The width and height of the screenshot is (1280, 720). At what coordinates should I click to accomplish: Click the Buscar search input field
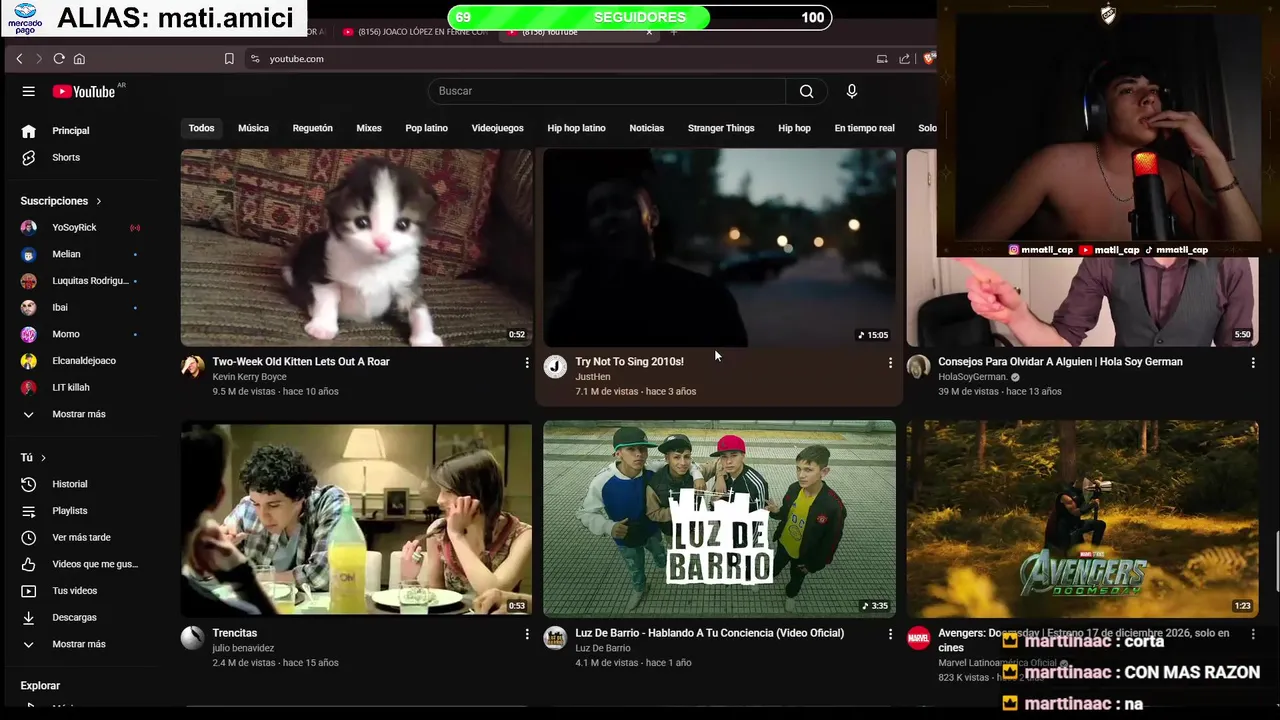click(x=606, y=91)
